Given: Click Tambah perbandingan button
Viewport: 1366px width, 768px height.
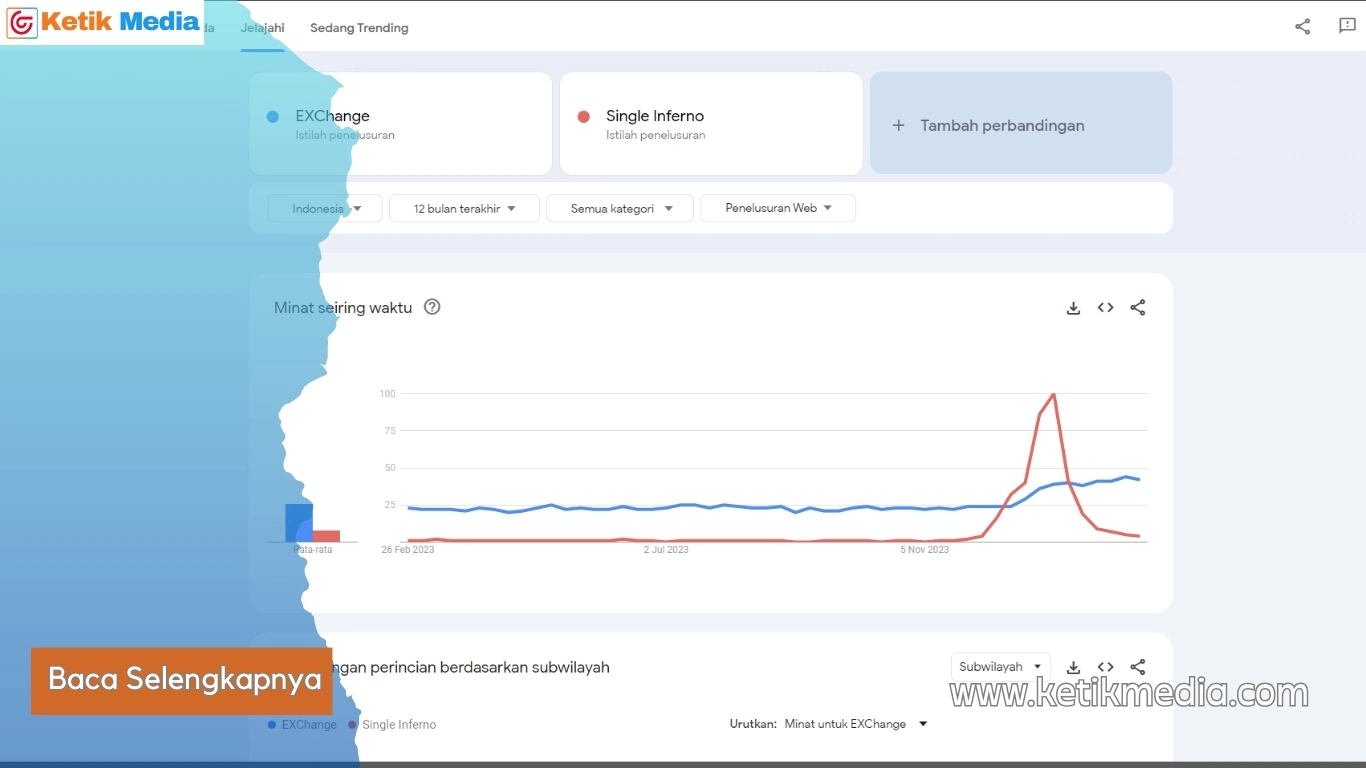Looking at the screenshot, I should click(1021, 123).
